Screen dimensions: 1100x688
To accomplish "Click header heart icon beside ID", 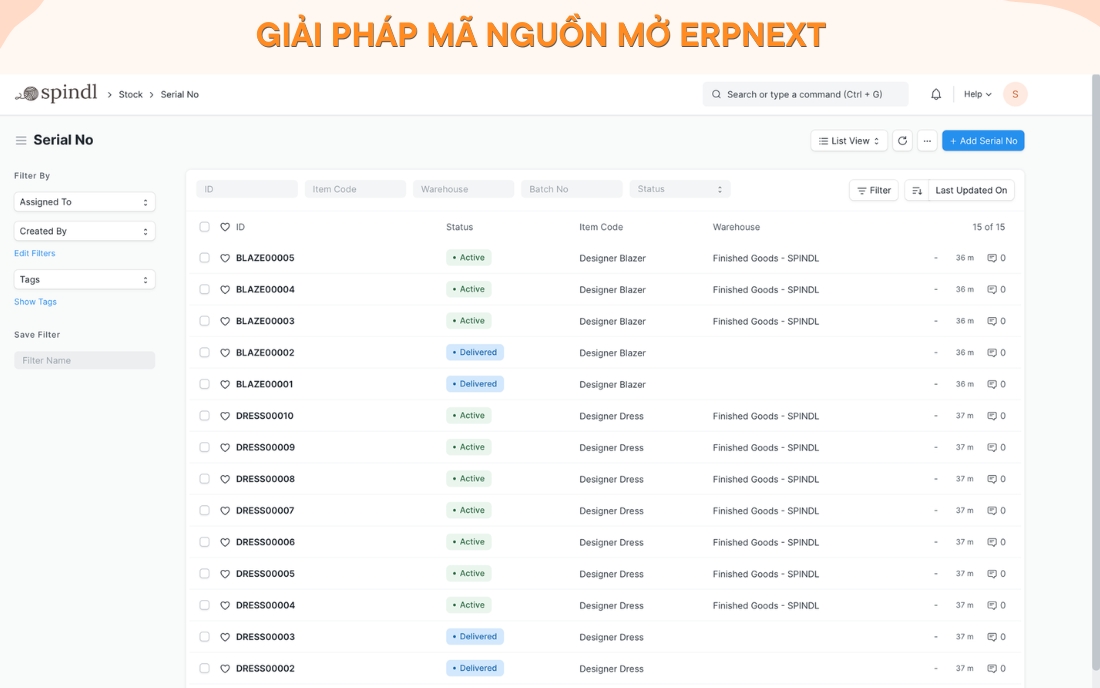I will pos(225,227).
